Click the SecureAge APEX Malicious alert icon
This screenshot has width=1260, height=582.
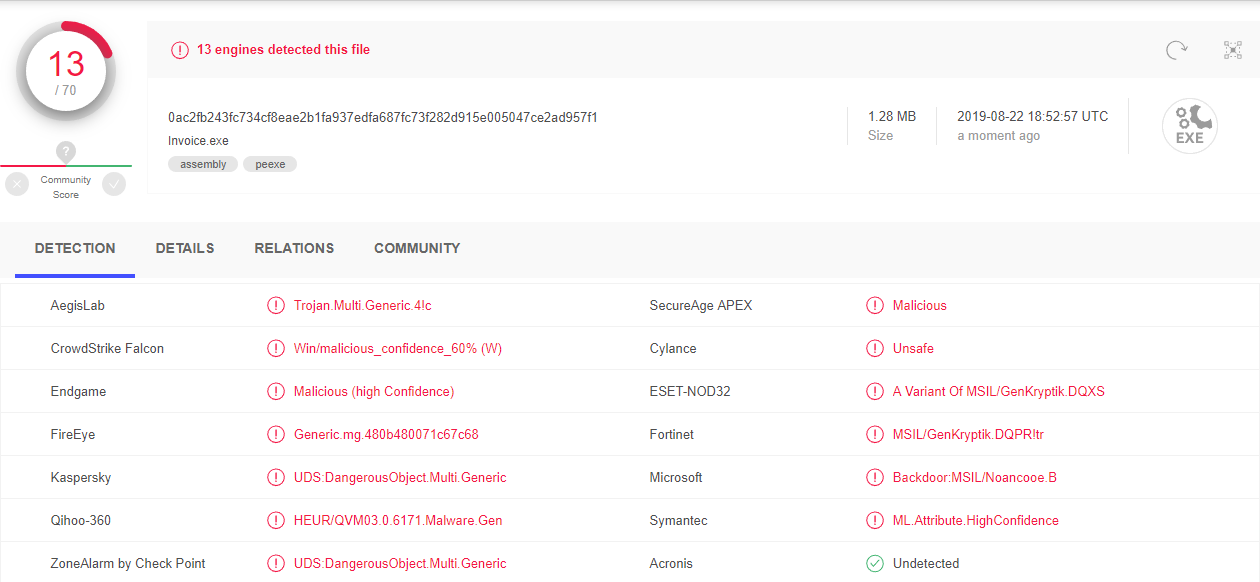pos(875,306)
